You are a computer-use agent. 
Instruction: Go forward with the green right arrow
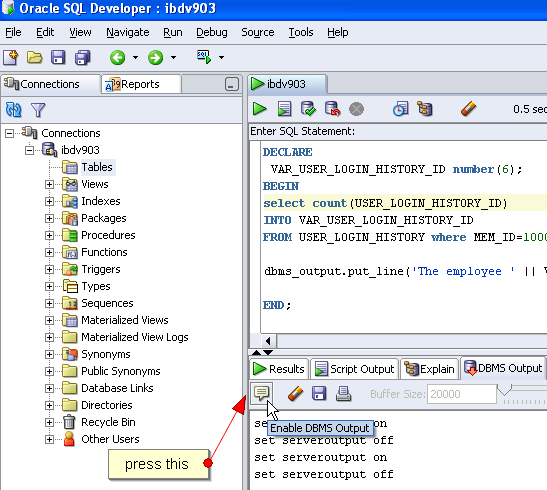(155, 58)
